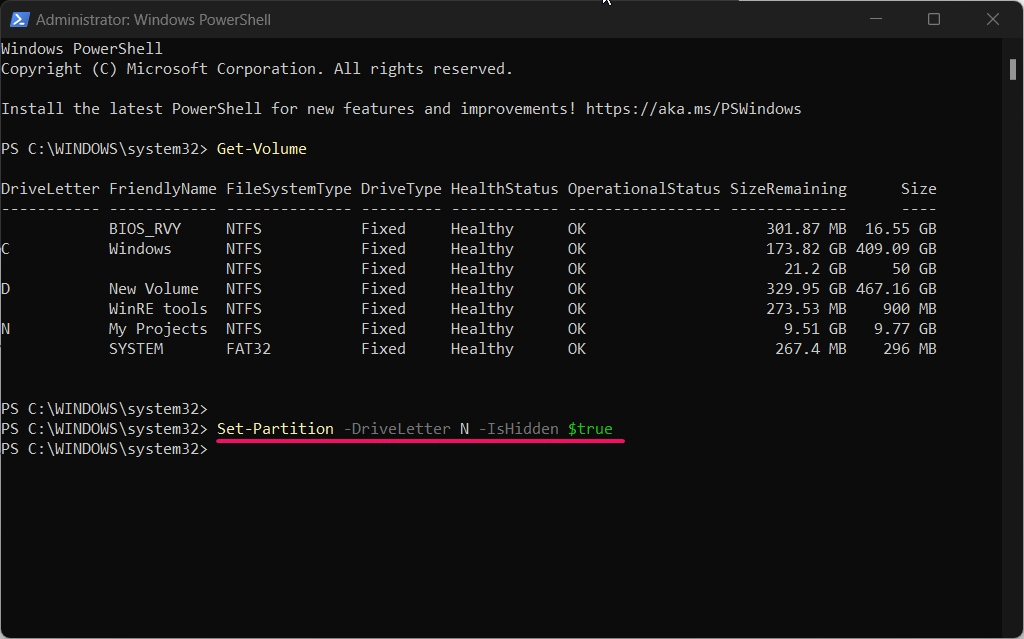The height and width of the screenshot is (639, 1024).
Task: Close the PowerShell window
Action: (x=993, y=19)
